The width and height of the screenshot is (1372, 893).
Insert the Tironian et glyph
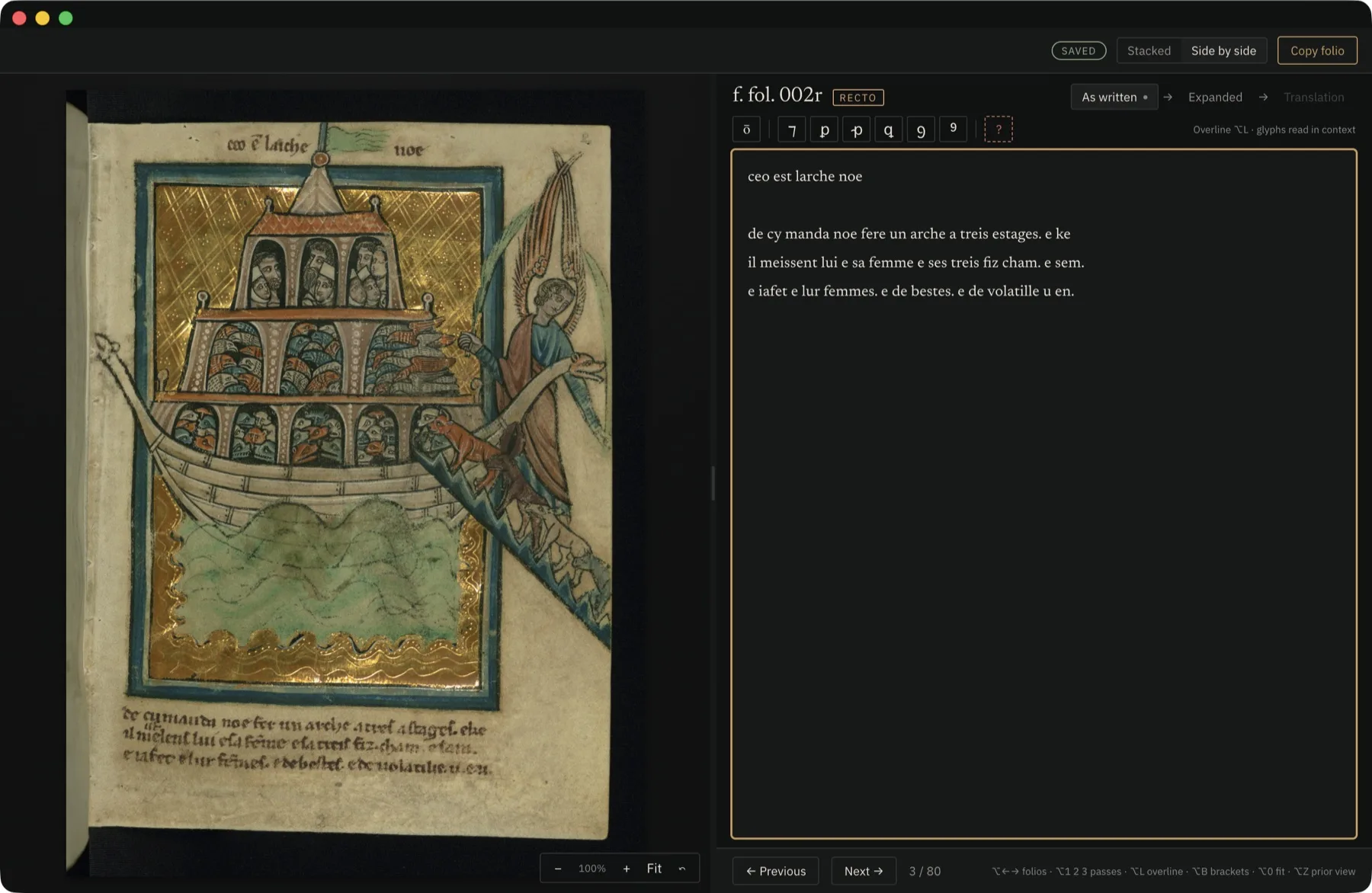click(x=792, y=130)
